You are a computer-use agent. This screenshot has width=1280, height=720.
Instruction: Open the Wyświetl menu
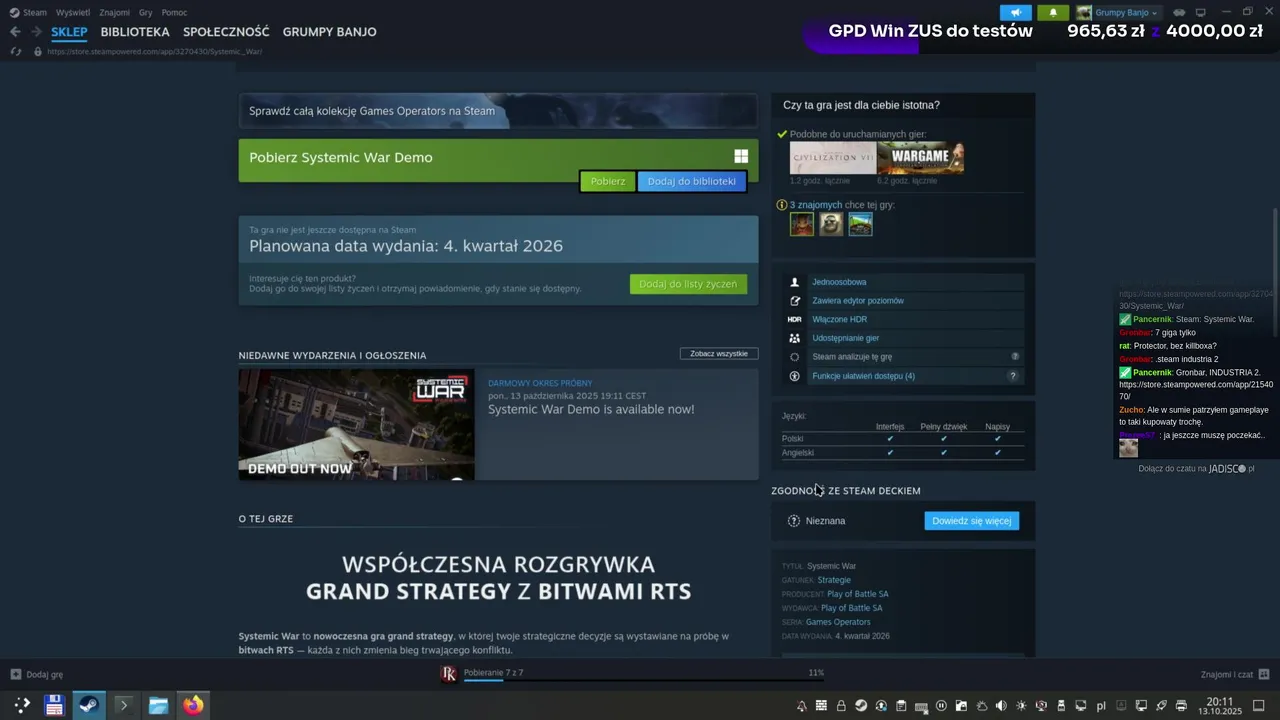72,13
